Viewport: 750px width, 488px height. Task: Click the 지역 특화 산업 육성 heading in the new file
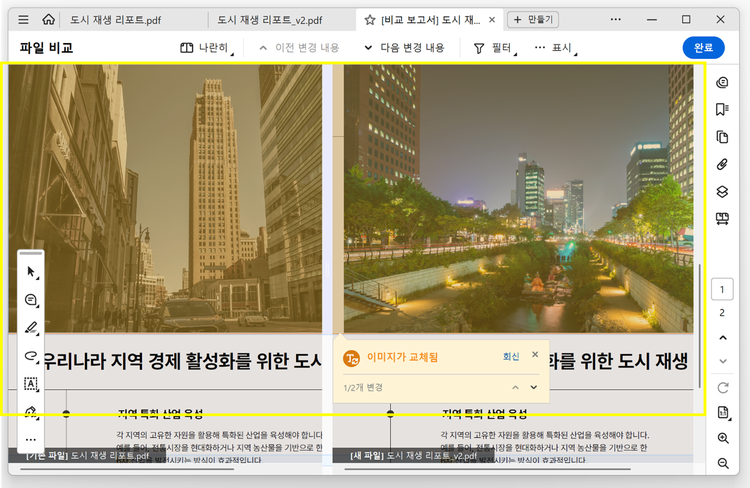(485, 414)
